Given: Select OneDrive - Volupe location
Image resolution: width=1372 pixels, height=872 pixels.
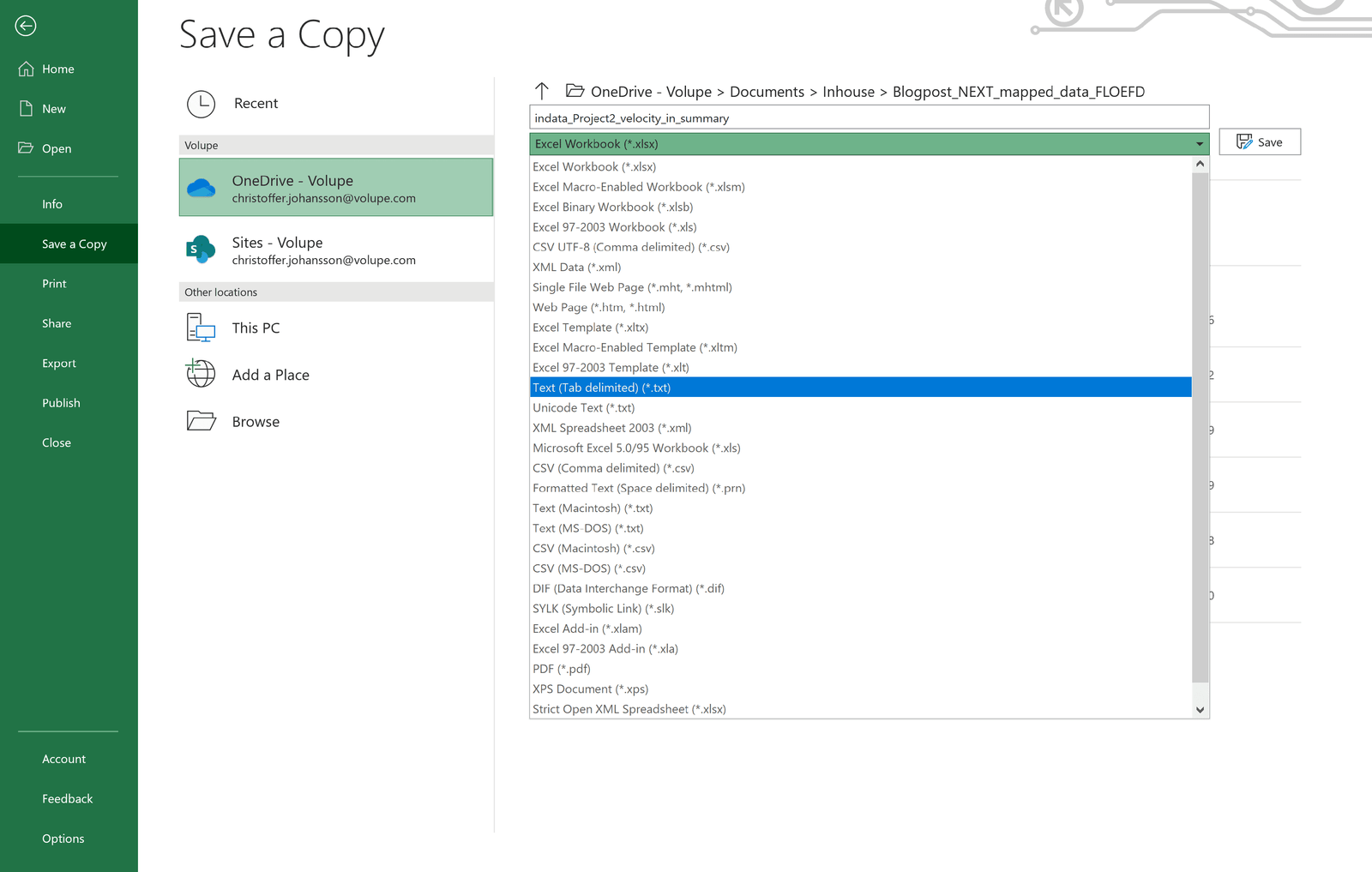Looking at the screenshot, I should point(336,188).
